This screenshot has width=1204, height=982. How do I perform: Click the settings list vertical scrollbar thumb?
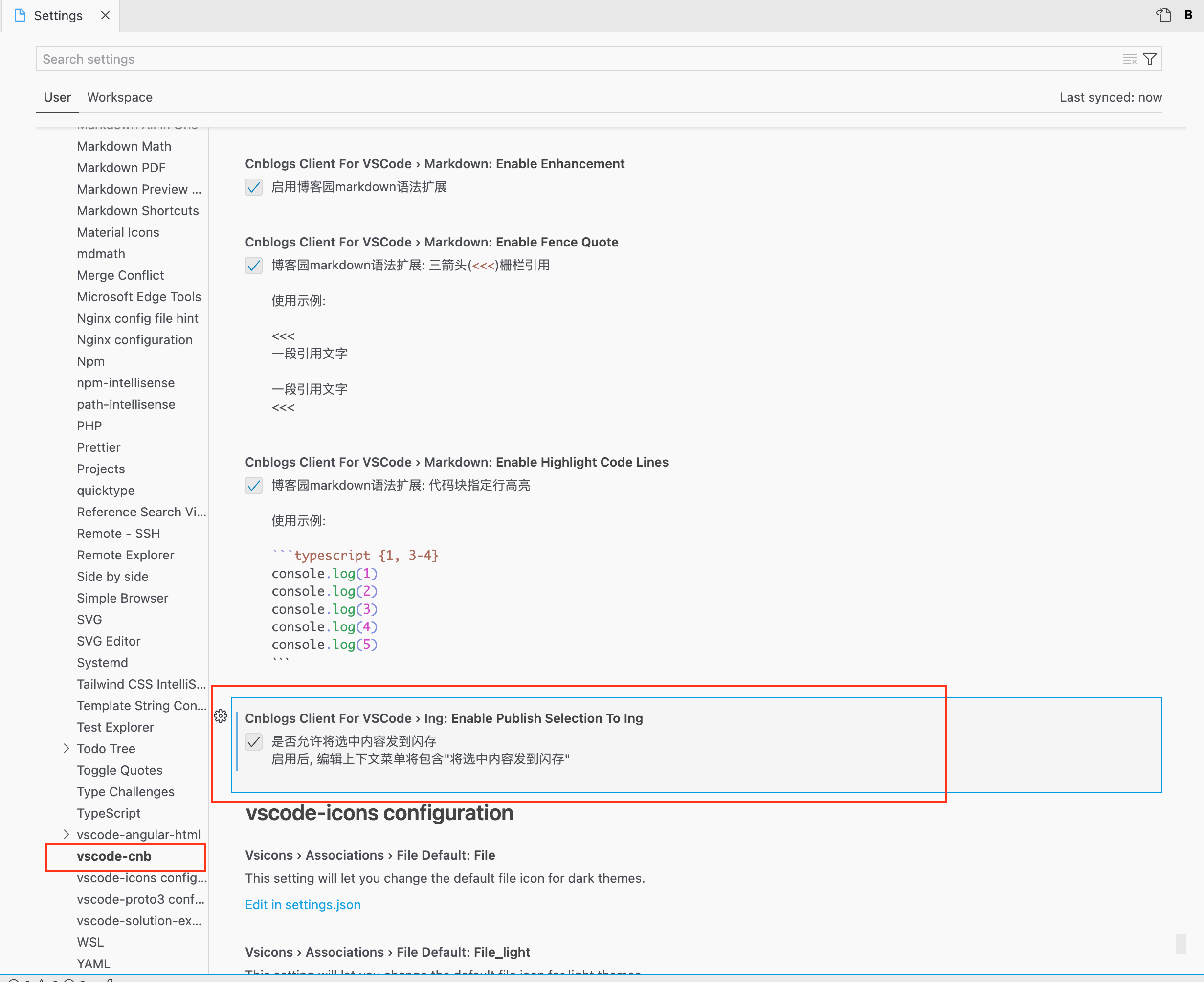click(x=1180, y=943)
